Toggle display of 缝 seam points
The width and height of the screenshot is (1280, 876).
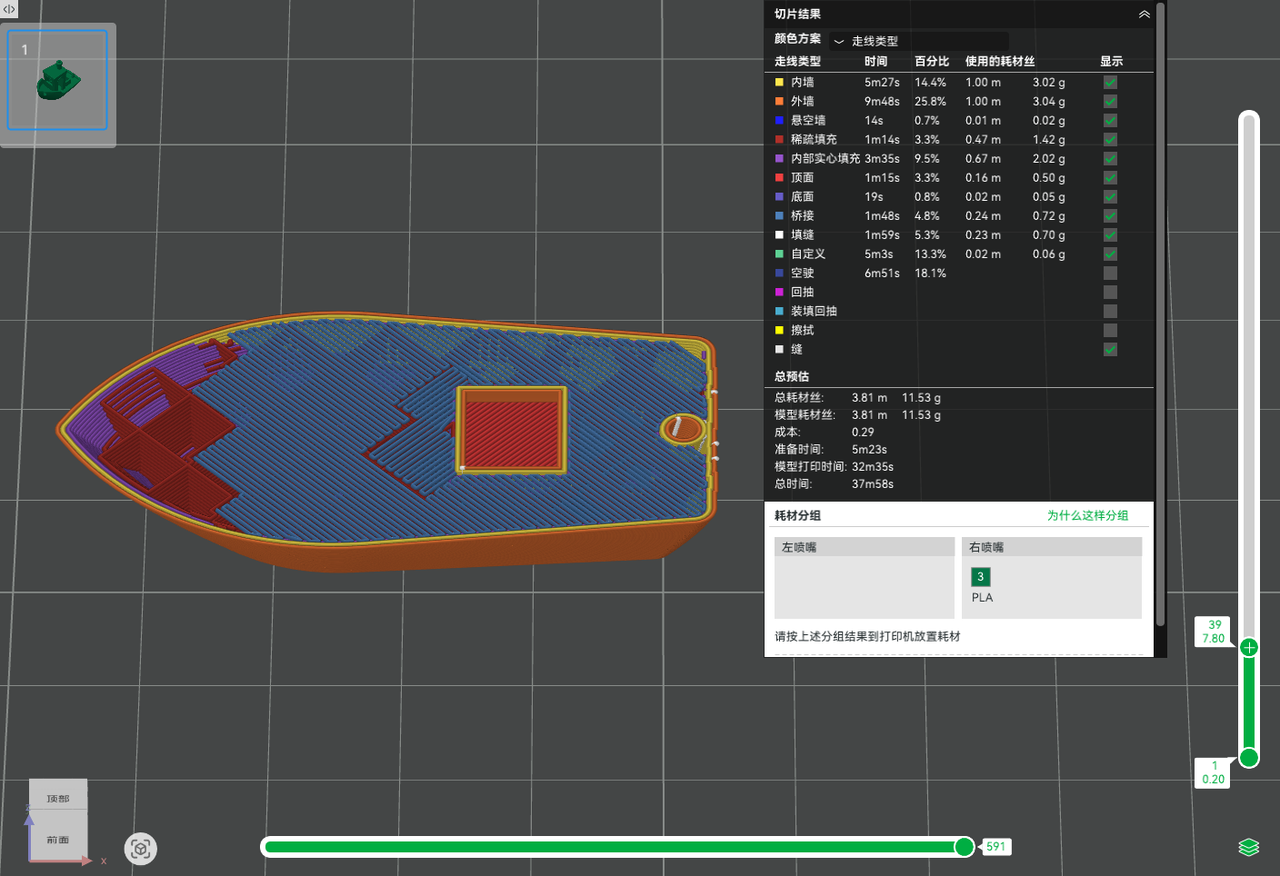[1110, 349]
